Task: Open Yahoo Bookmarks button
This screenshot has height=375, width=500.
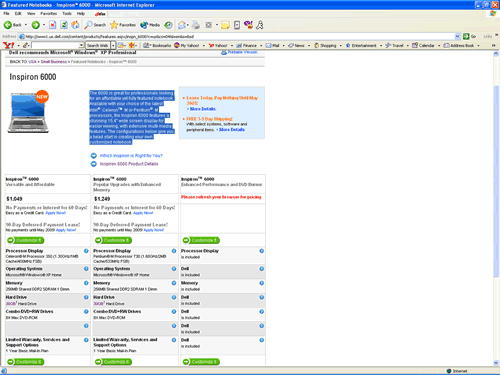Action: tap(157, 45)
